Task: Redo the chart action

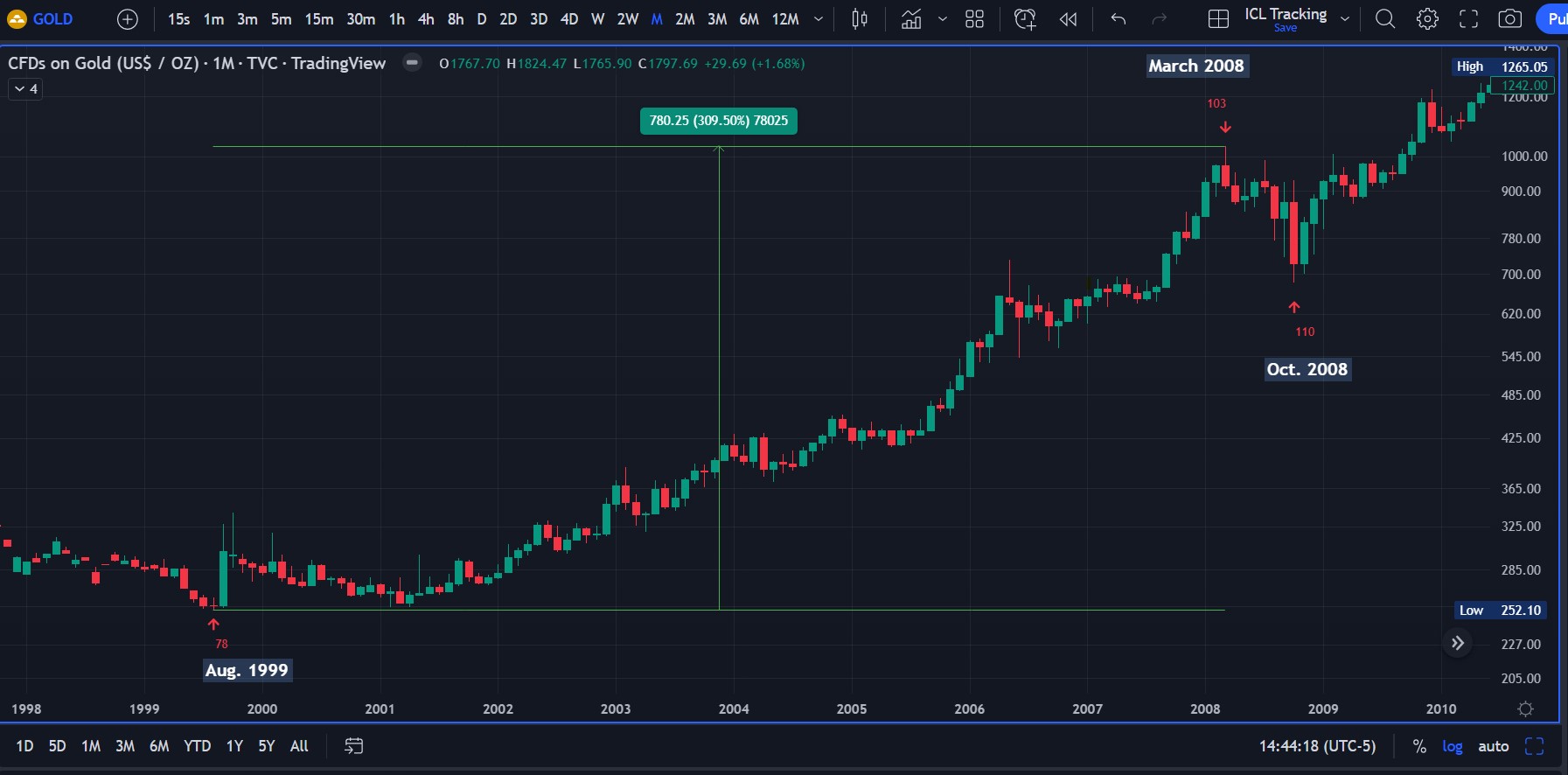Action: click(x=1160, y=18)
